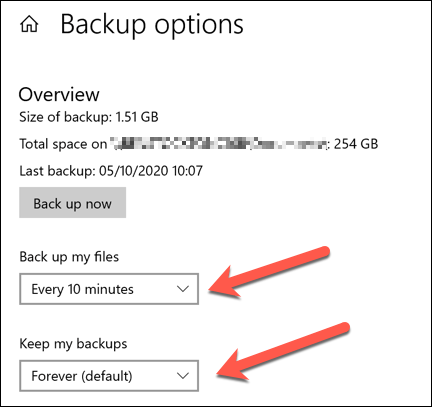
Task: Open the Forever (default) dropdown
Action: [x=109, y=376]
